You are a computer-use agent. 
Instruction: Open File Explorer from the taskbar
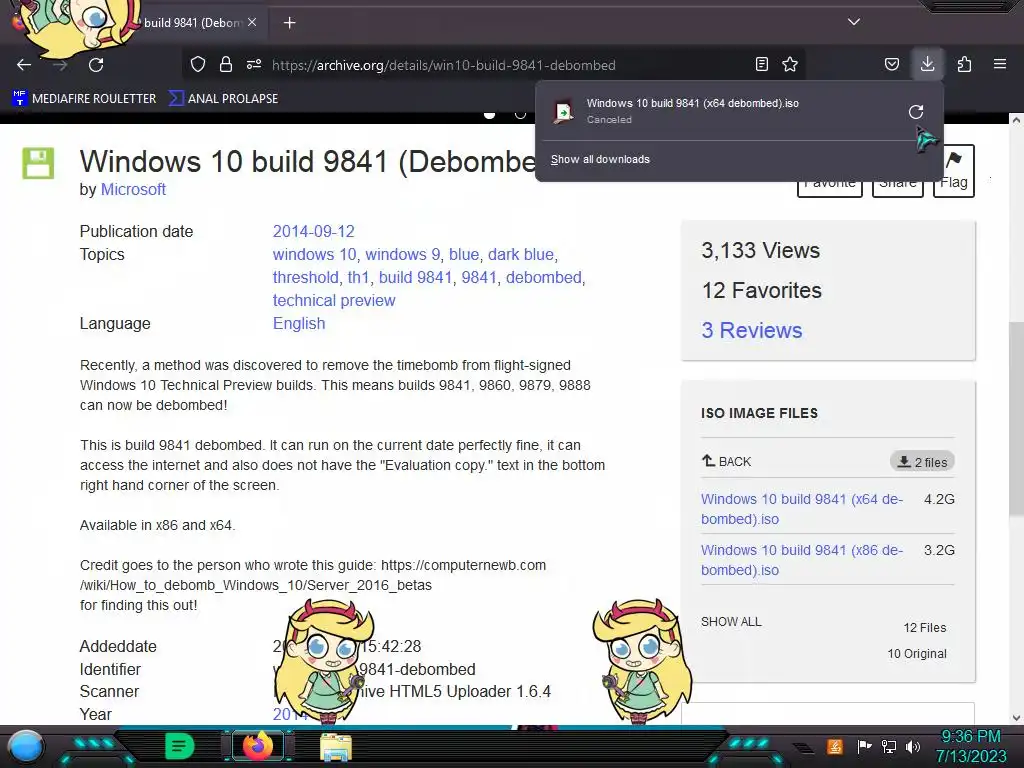point(336,746)
